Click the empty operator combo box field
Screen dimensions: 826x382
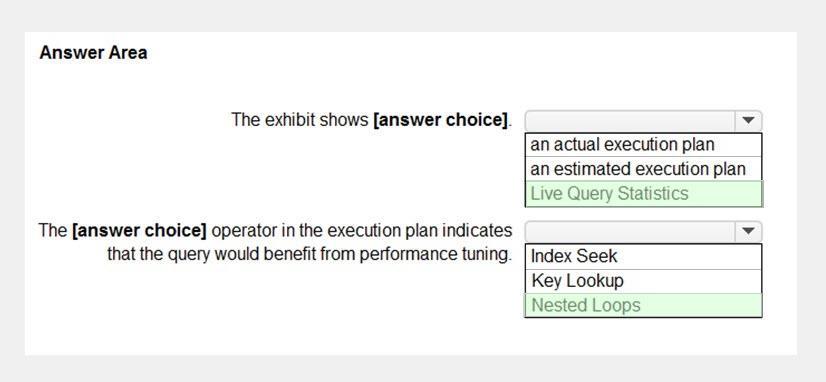click(x=630, y=231)
